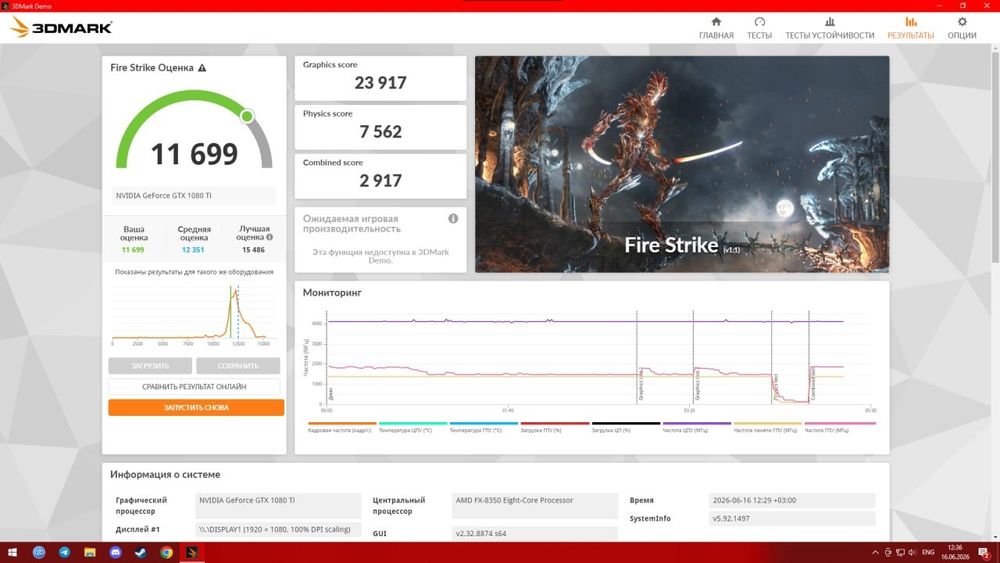Click the ЗАГРУЗИТЬ button
This screenshot has height=563, width=1000.
point(150,365)
